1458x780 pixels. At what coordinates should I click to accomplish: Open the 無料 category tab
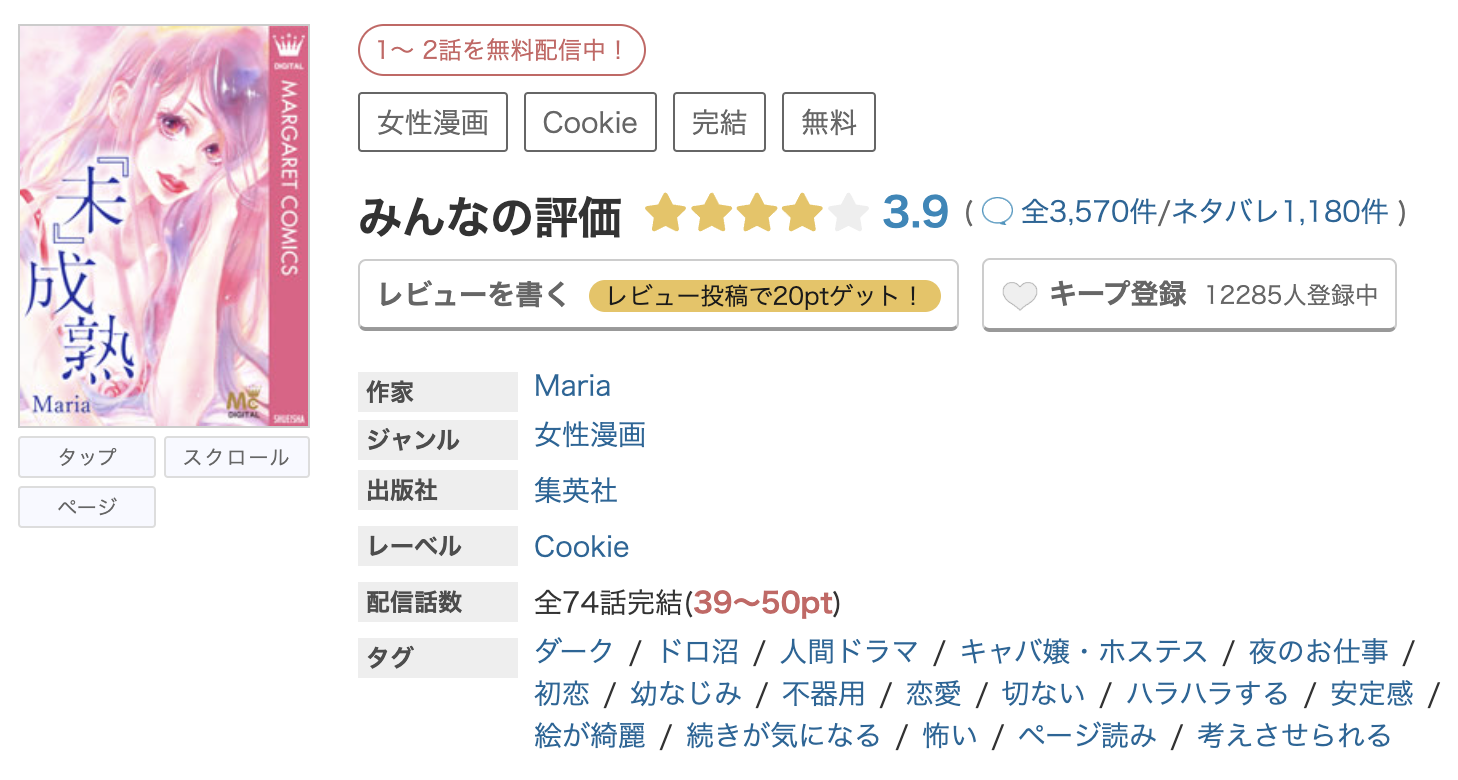[x=828, y=121]
